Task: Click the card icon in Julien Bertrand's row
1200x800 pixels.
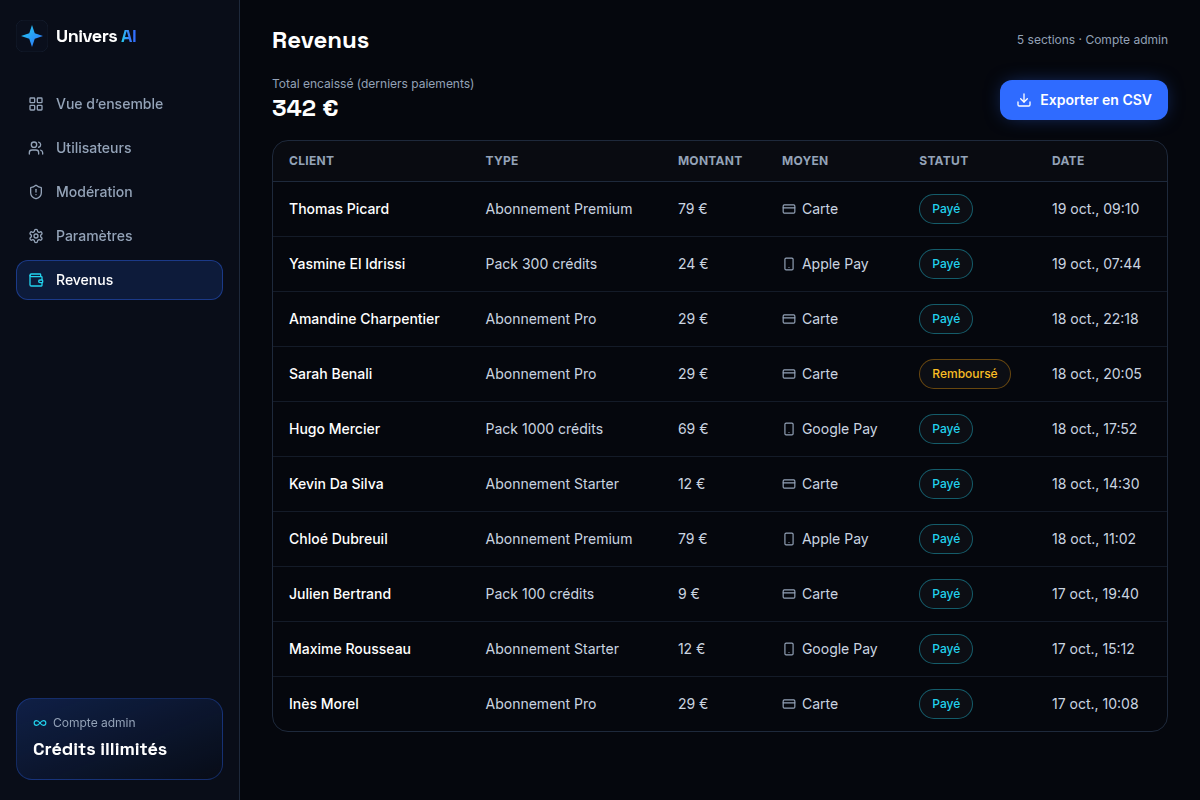Action: point(789,594)
